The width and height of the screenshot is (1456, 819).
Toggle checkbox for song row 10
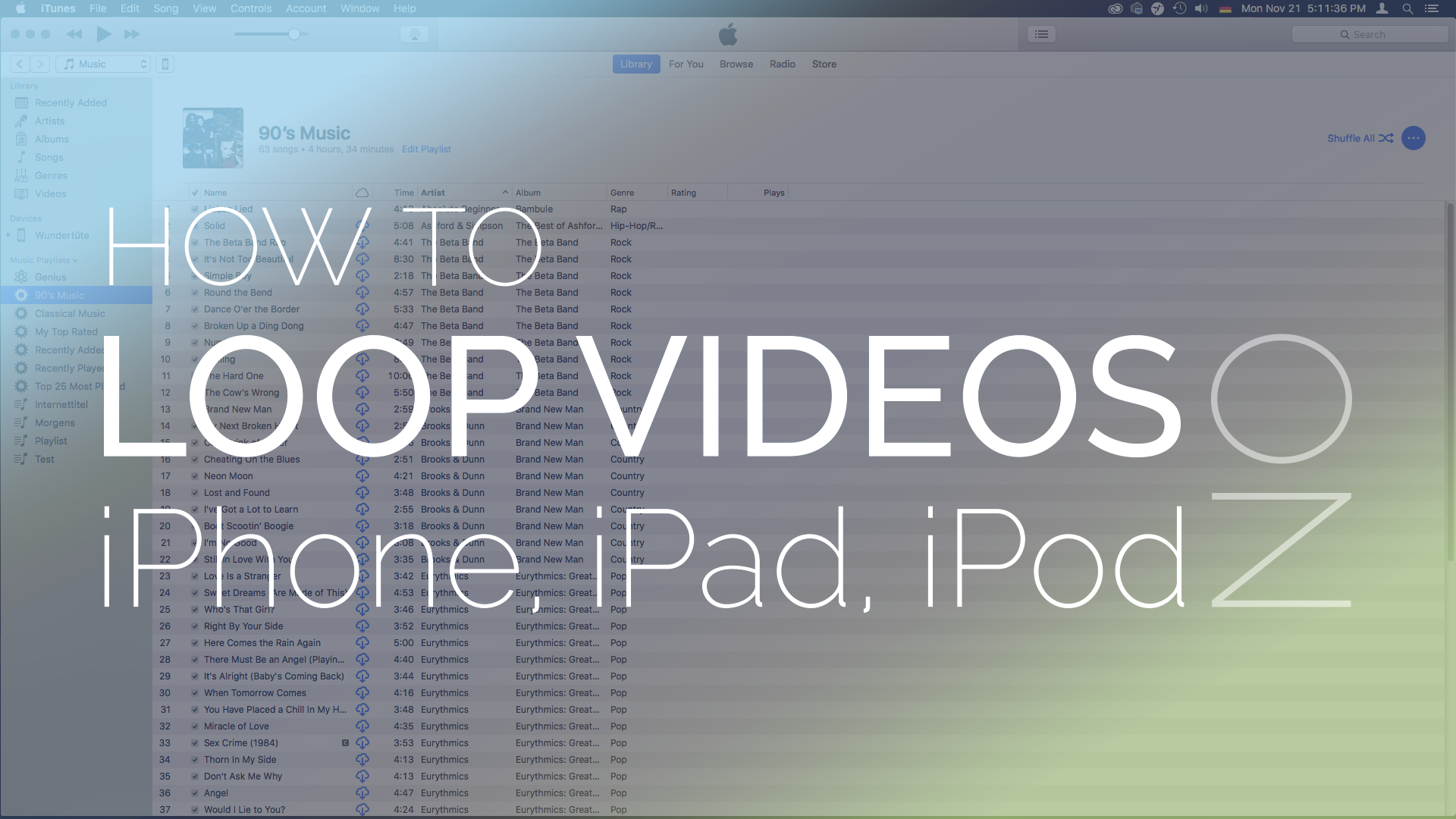coord(195,358)
